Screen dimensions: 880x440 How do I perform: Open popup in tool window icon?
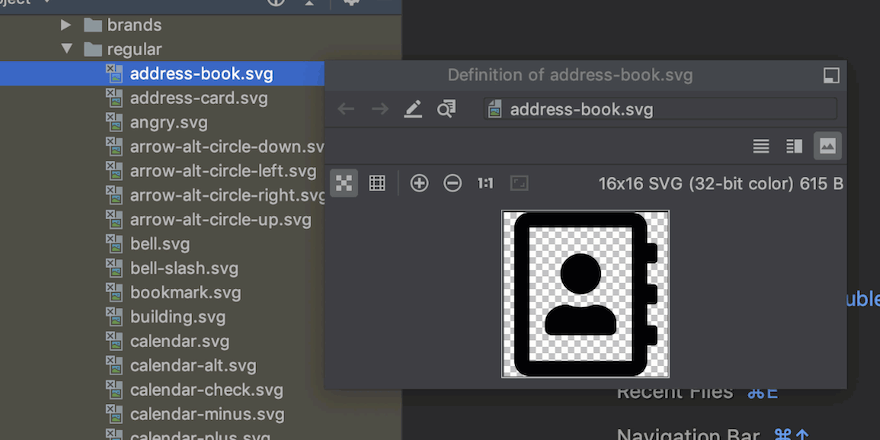(x=830, y=76)
